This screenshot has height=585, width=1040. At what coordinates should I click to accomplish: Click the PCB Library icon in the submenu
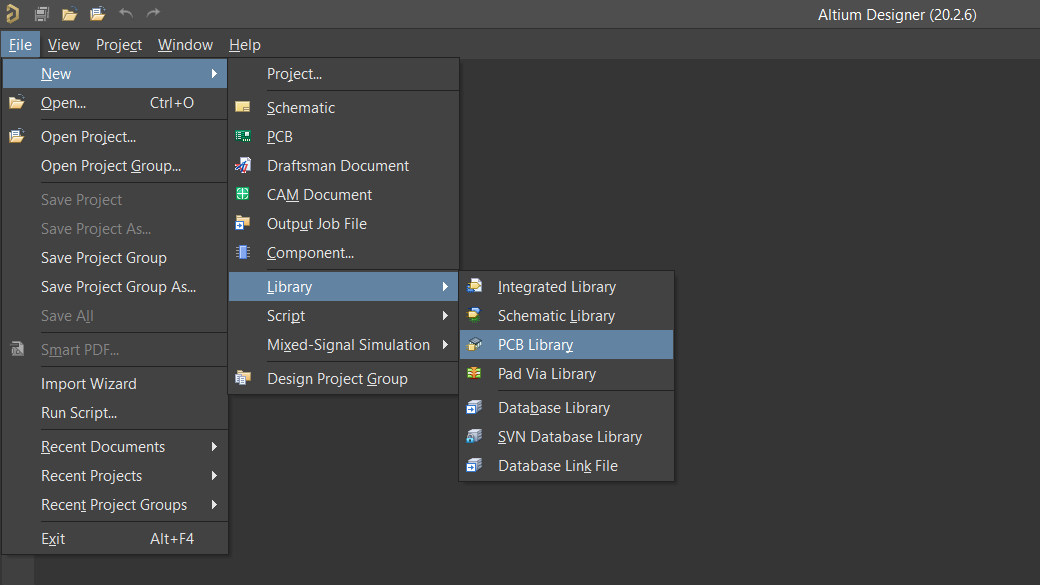(x=475, y=345)
